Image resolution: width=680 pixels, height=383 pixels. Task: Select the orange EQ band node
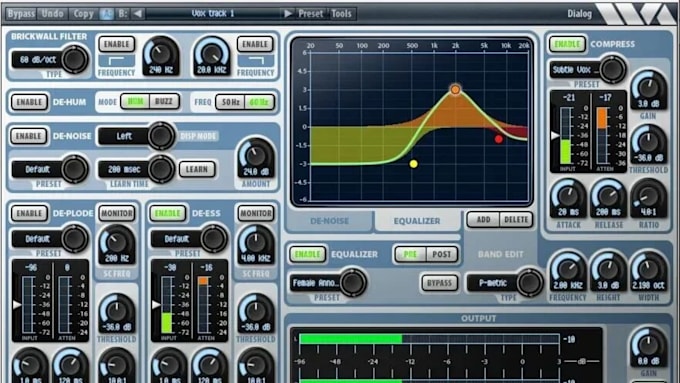[455, 90]
